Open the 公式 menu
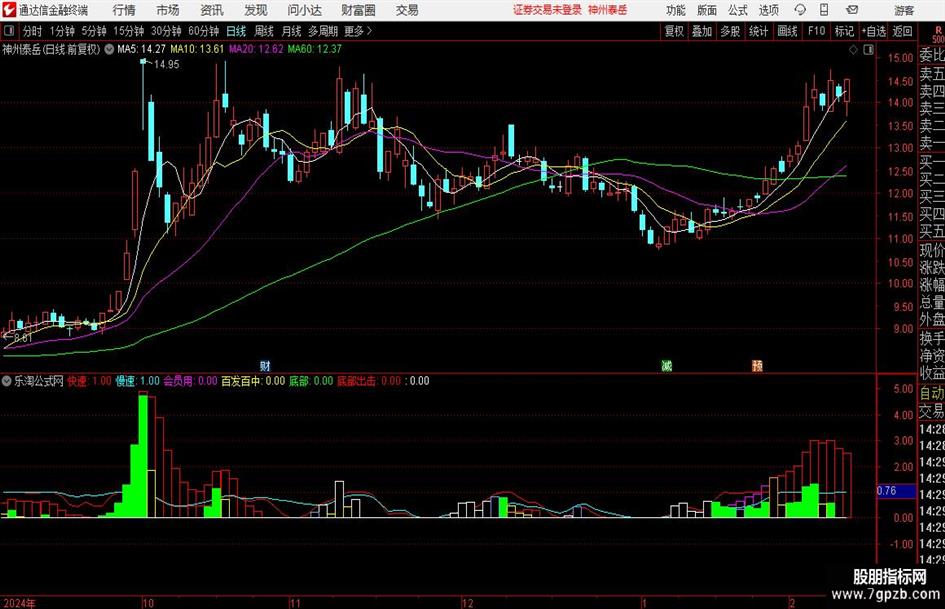 pos(737,10)
